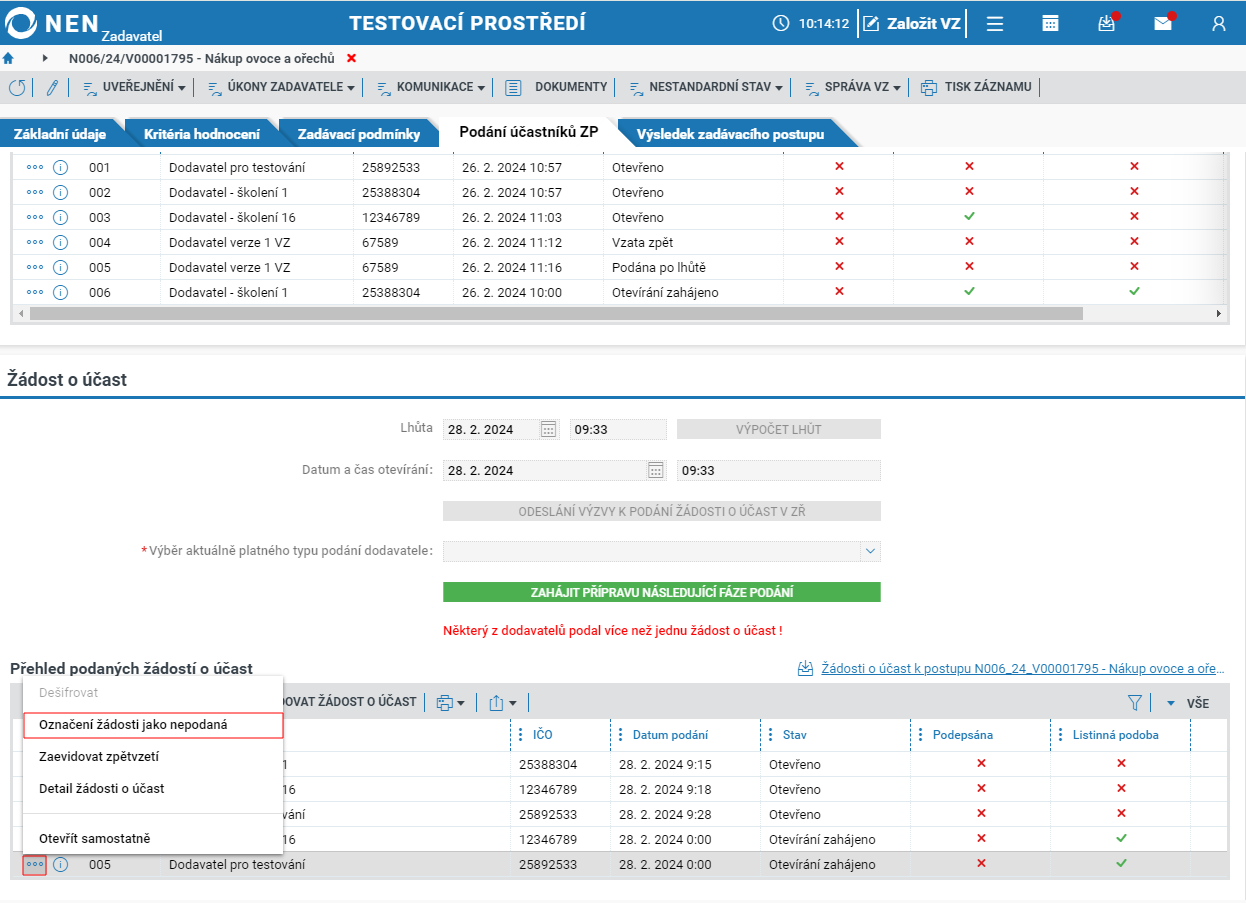Open the mail envelope notifications icon

[x=1162, y=23]
